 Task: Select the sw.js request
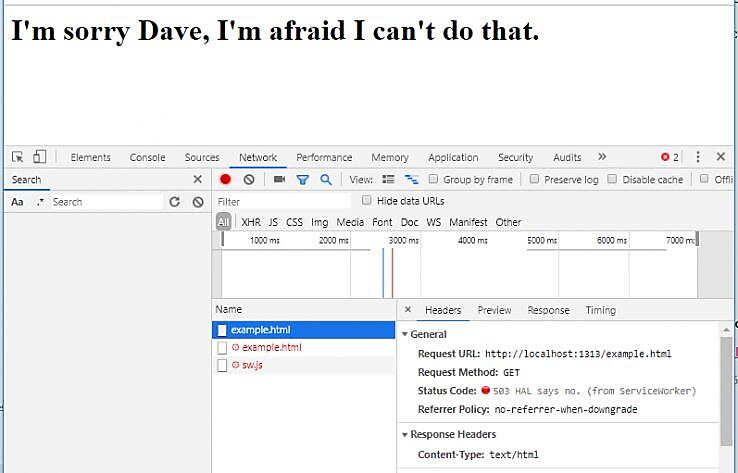pyautogui.click(x=252, y=365)
